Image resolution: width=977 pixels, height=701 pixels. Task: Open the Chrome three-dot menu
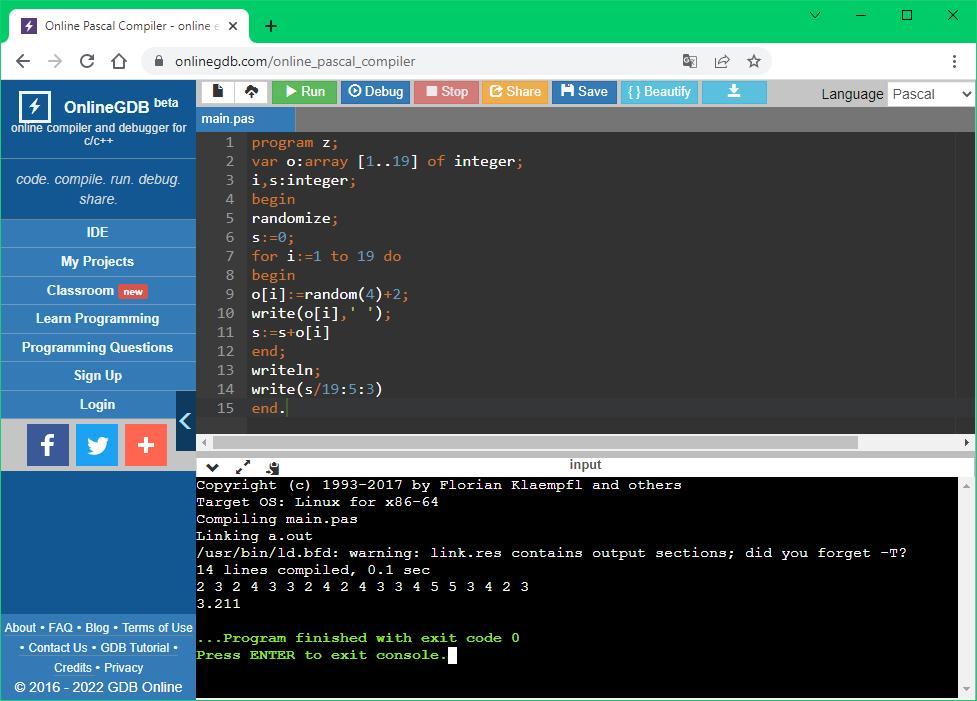[x=954, y=61]
